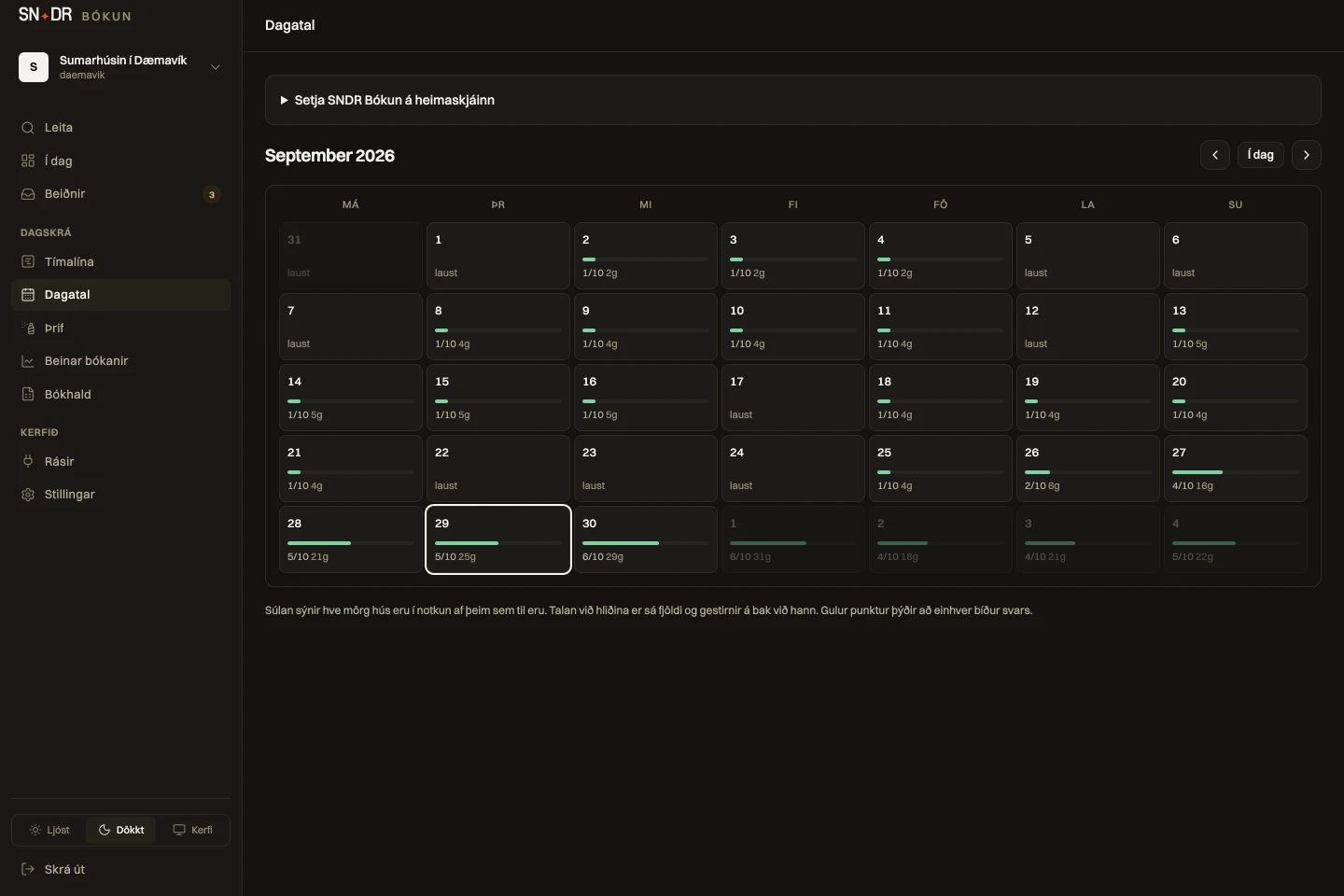Select day 7 marked laust

click(x=351, y=327)
